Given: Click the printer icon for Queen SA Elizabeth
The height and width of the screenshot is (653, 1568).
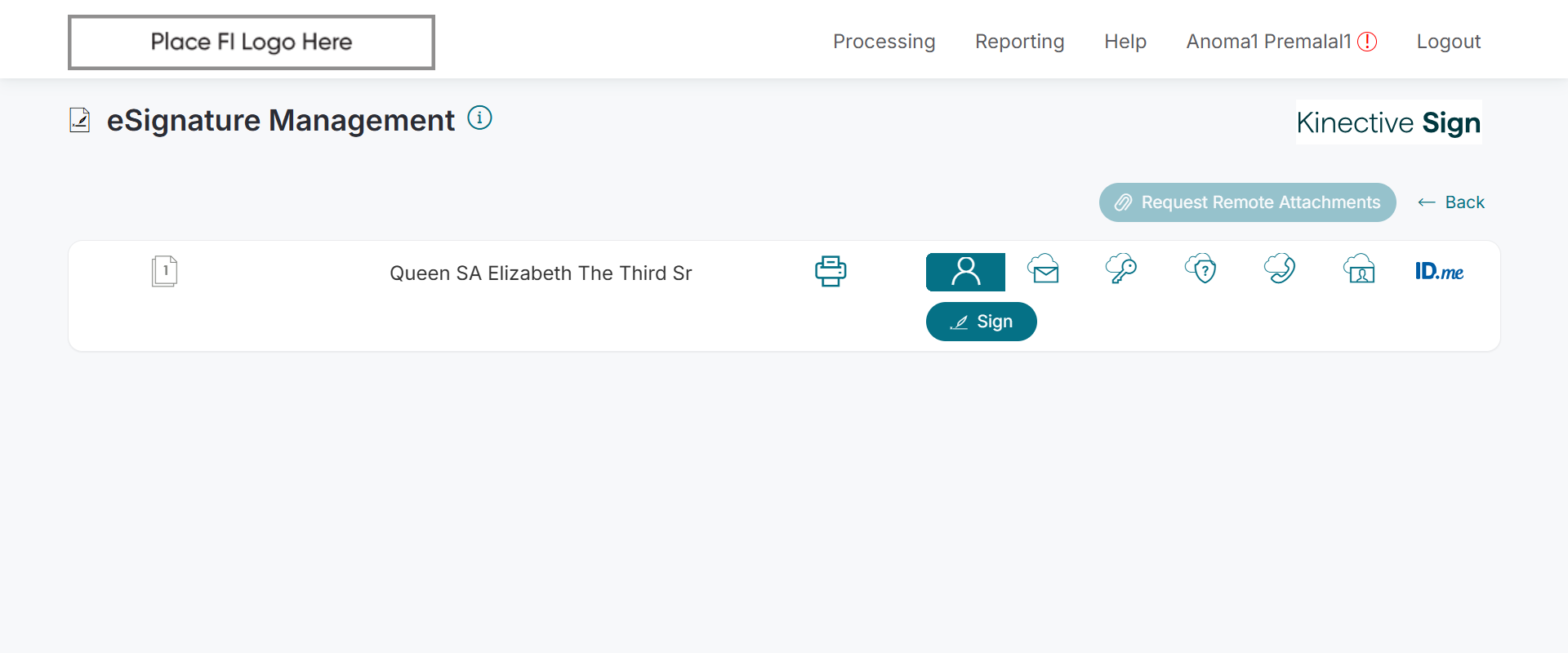Looking at the screenshot, I should pos(831,271).
